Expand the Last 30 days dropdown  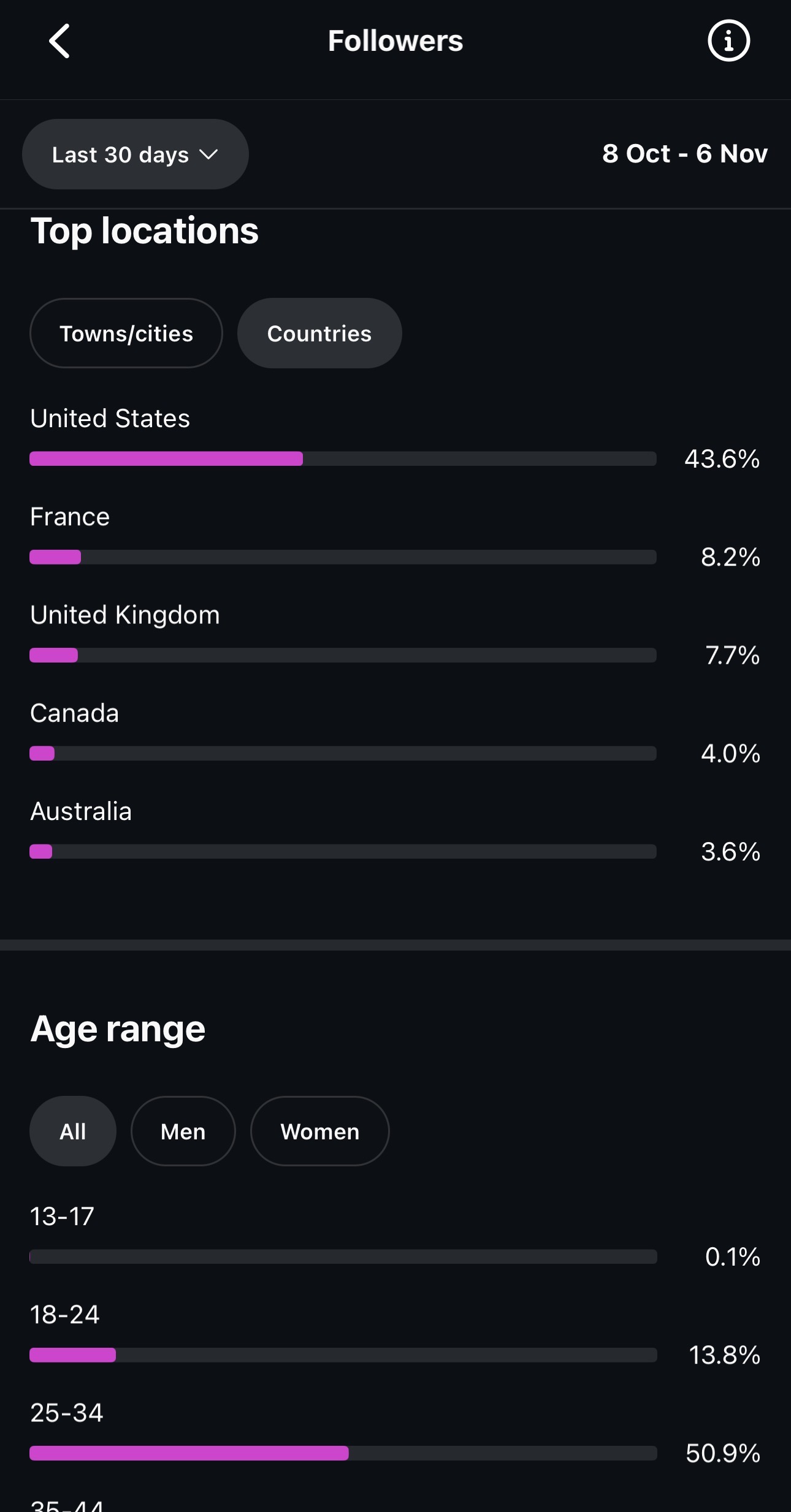click(x=135, y=154)
